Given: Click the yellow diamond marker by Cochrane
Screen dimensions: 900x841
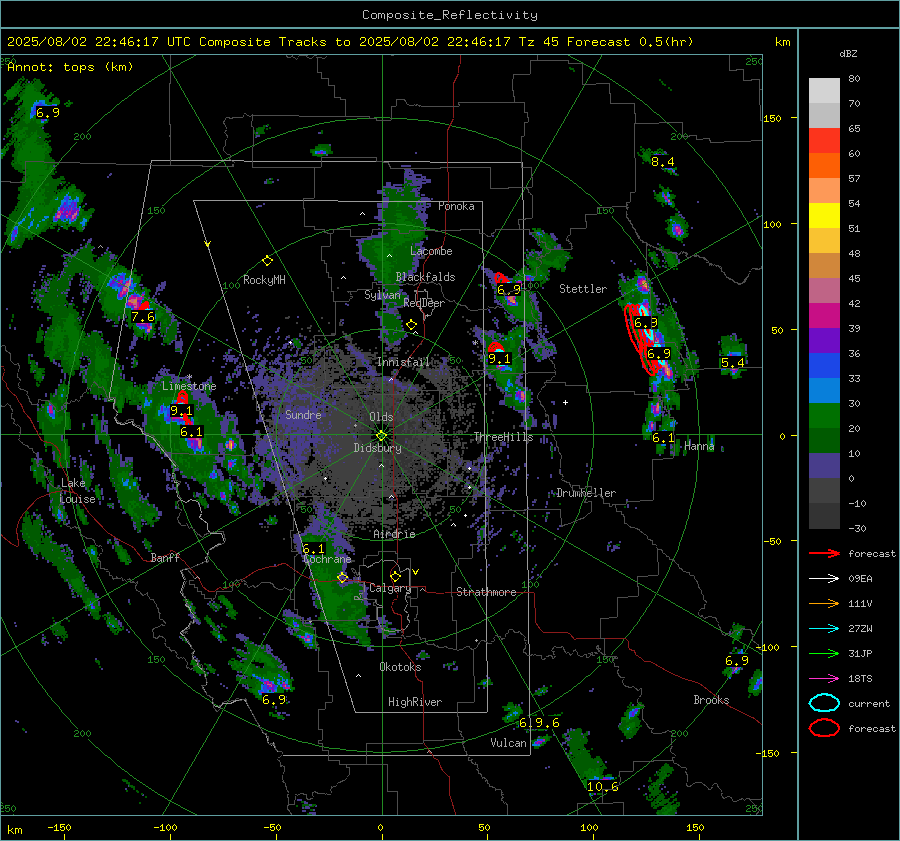Looking at the screenshot, I should point(343,578).
